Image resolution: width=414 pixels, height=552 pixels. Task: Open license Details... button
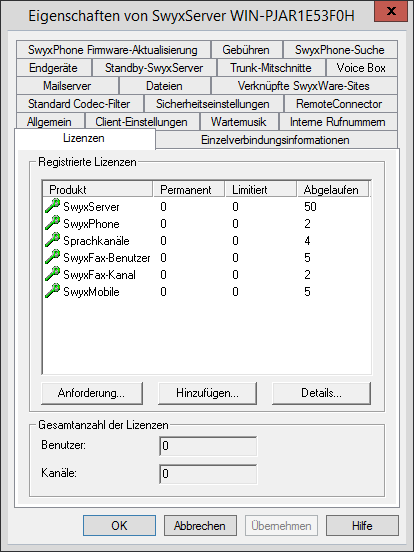pos(321,393)
